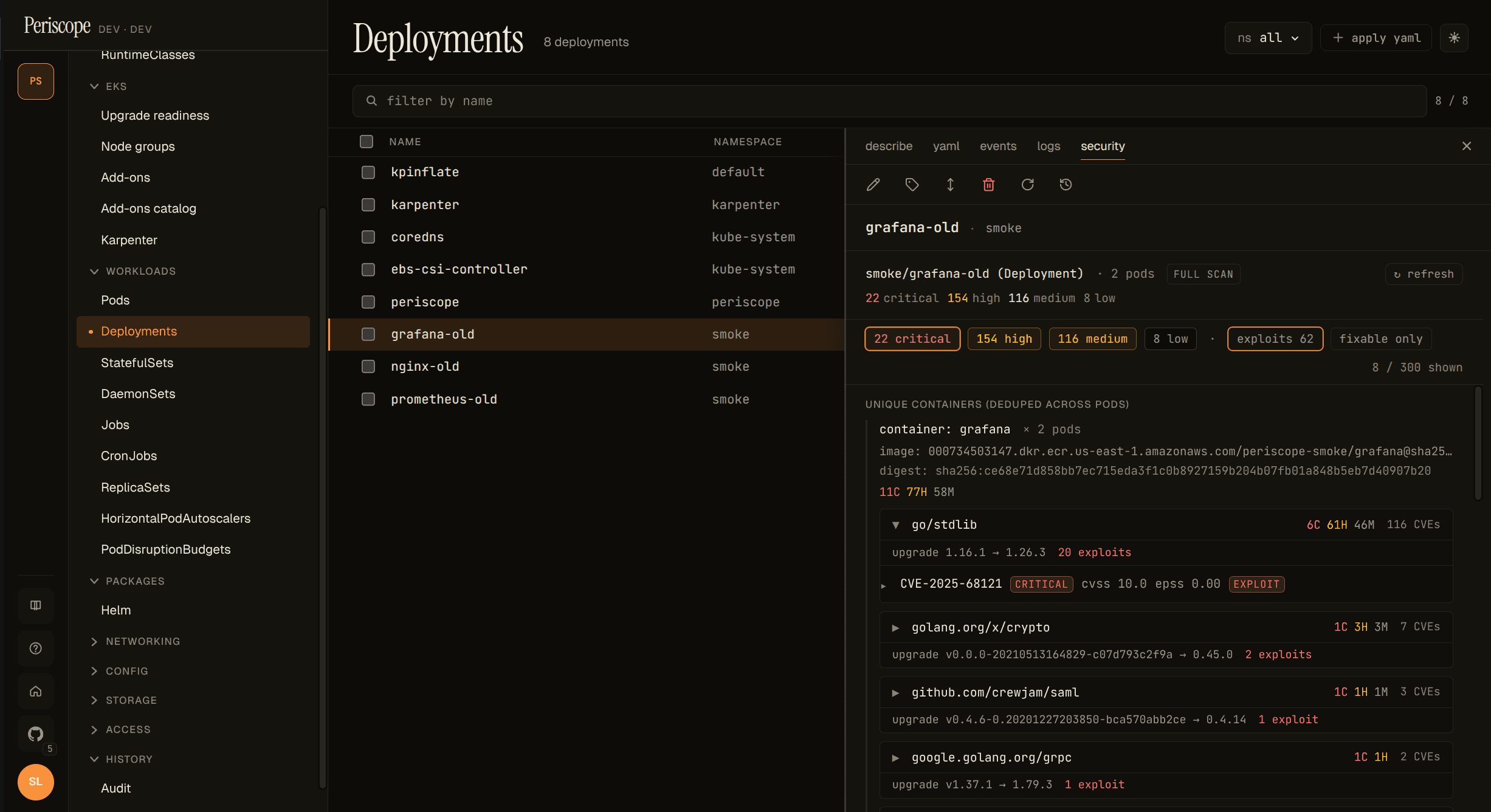Select the security tab
Viewport: 1491px width, 812px height.
pyautogui.click(x=1103, y=146)
